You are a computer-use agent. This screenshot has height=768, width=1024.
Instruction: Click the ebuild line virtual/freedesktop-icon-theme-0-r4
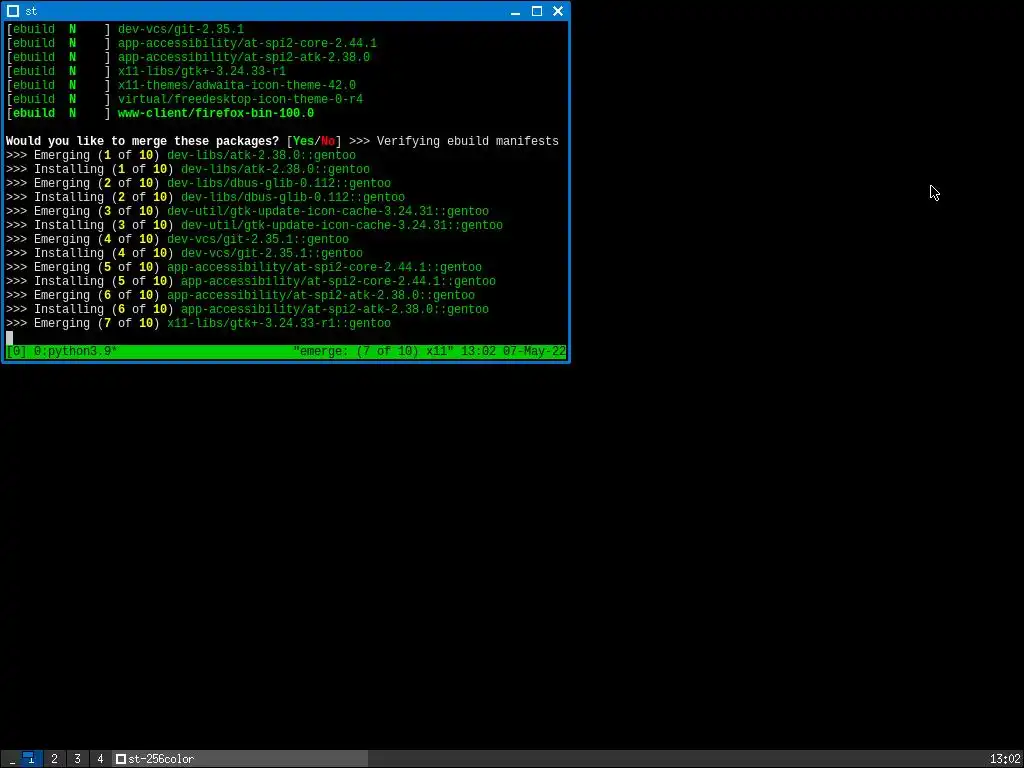184,99
